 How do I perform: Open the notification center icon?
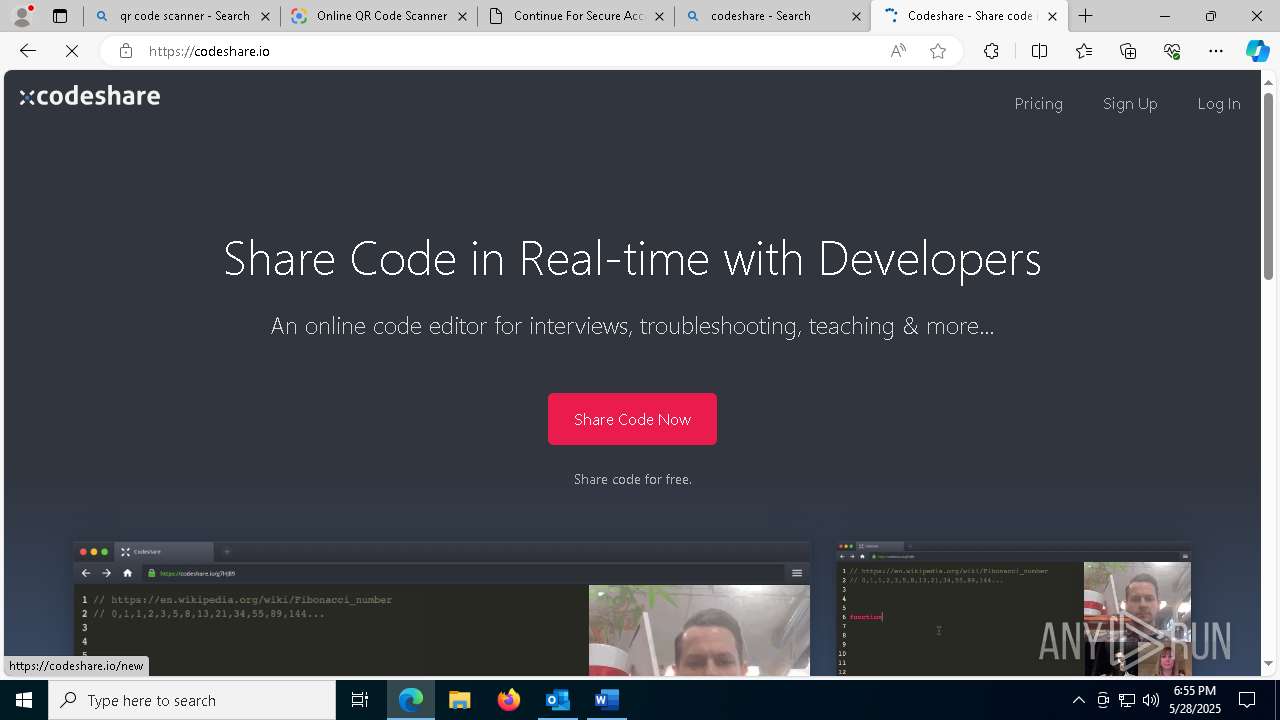pyautogui.click(x=1247, y=700)
